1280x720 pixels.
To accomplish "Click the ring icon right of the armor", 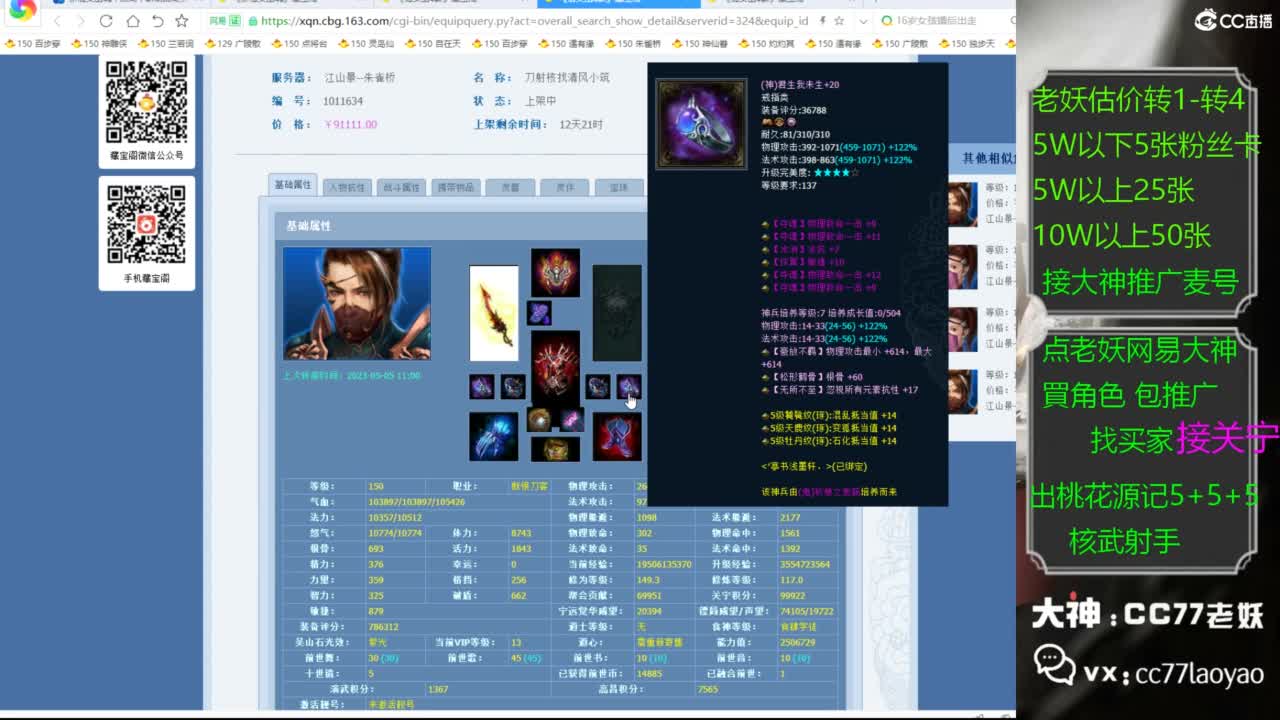I will (x=598, y=387).
